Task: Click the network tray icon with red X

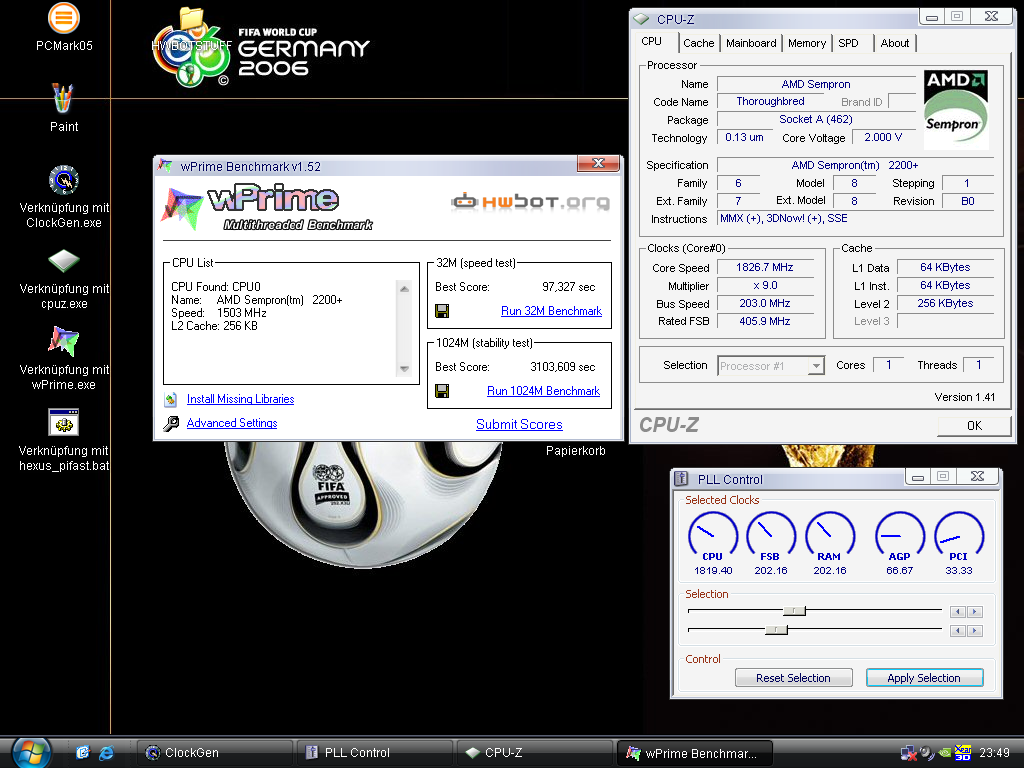Action: click(908, 753)
